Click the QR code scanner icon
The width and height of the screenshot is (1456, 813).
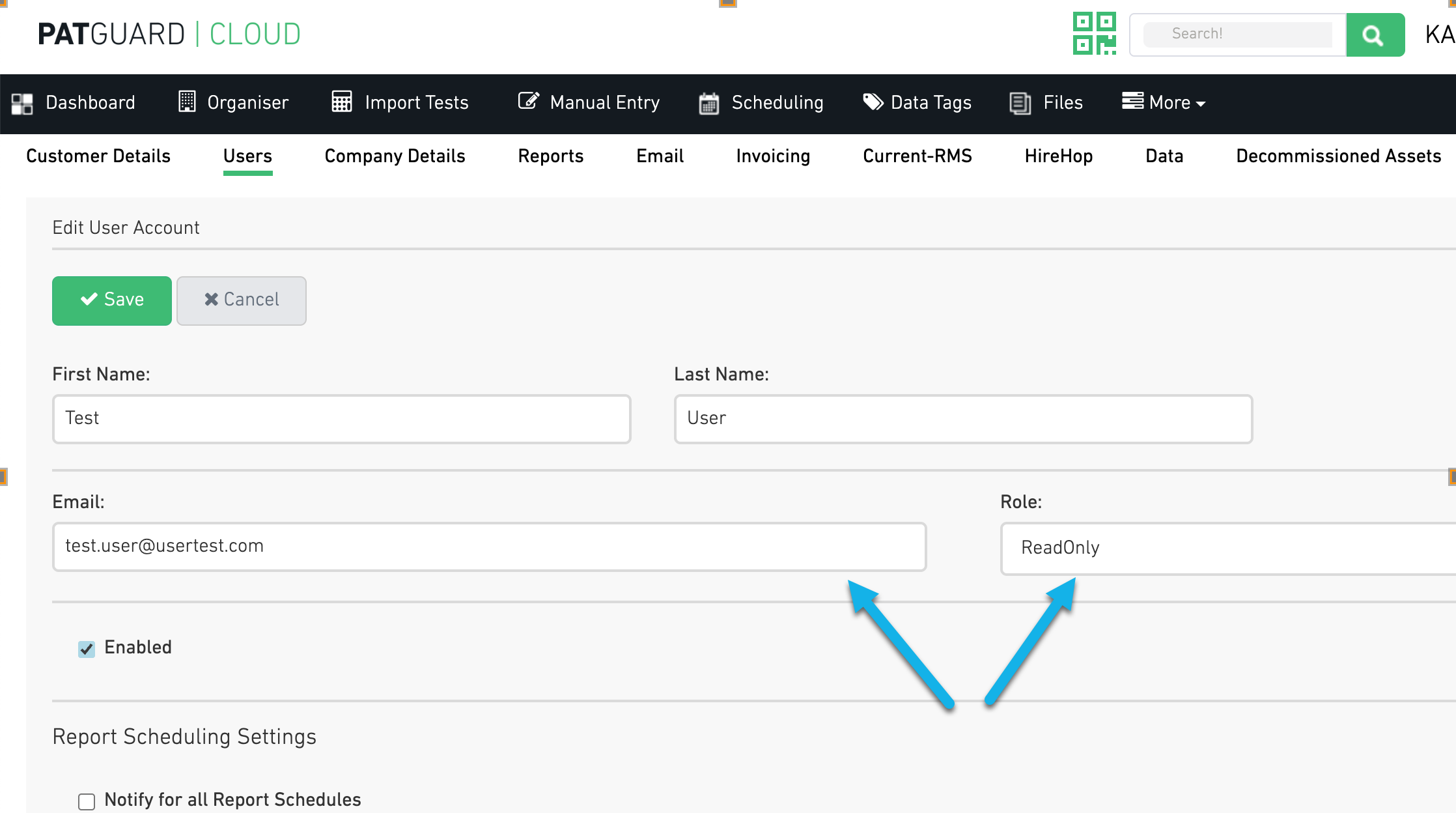1094,34
